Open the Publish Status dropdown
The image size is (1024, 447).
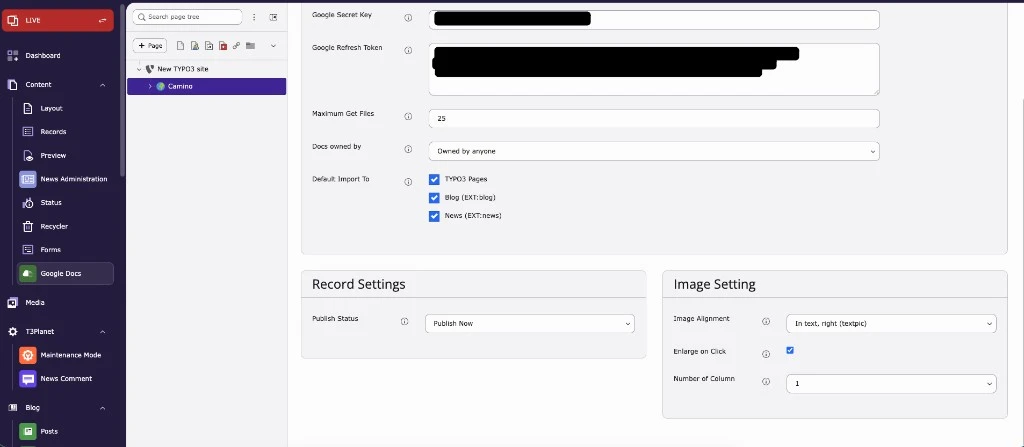click(530, 323)
